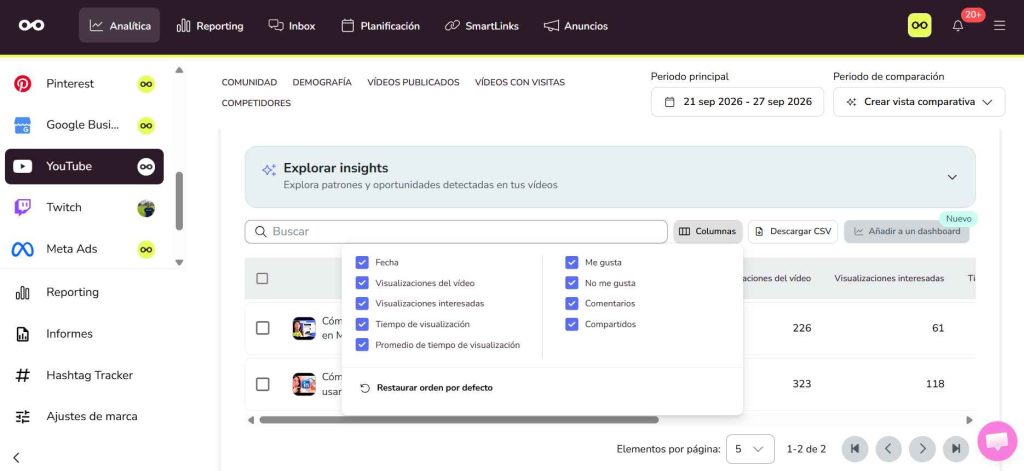
Task: Open the Reporting top menu
Action: tap(210, 25)
